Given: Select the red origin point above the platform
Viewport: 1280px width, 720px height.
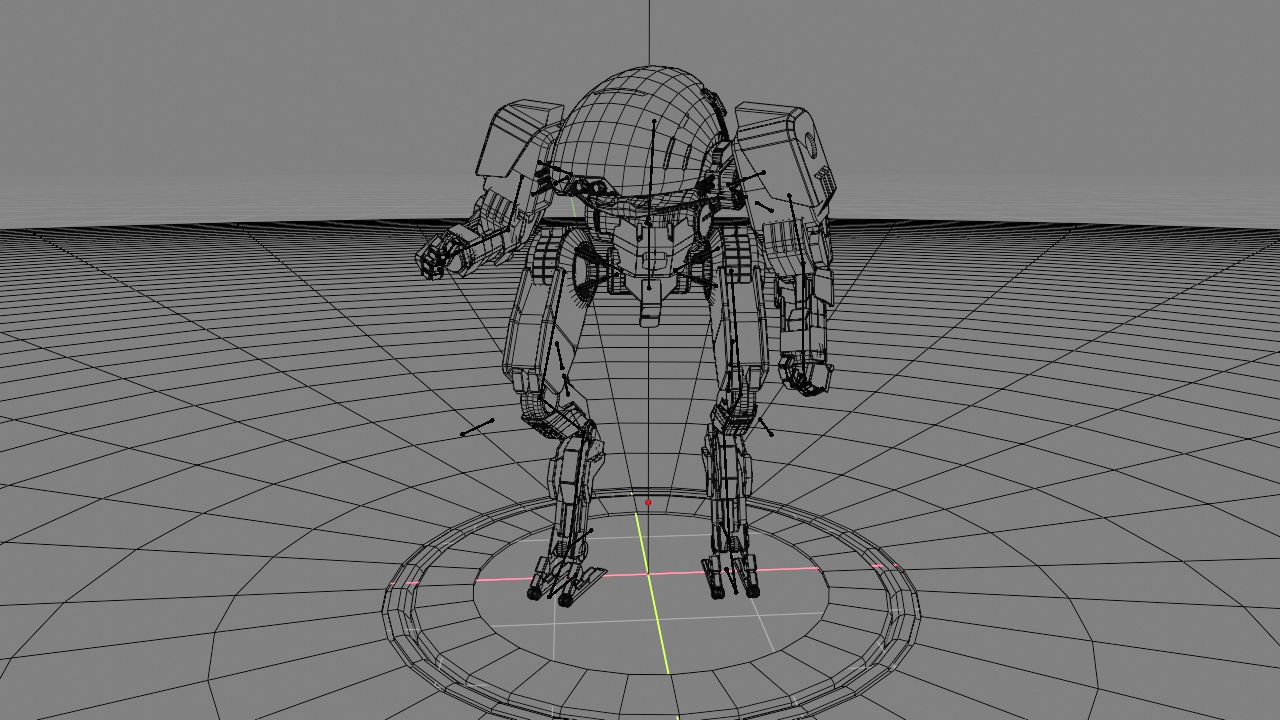Looking at the screenshot, I should click(x=648, y=502).
